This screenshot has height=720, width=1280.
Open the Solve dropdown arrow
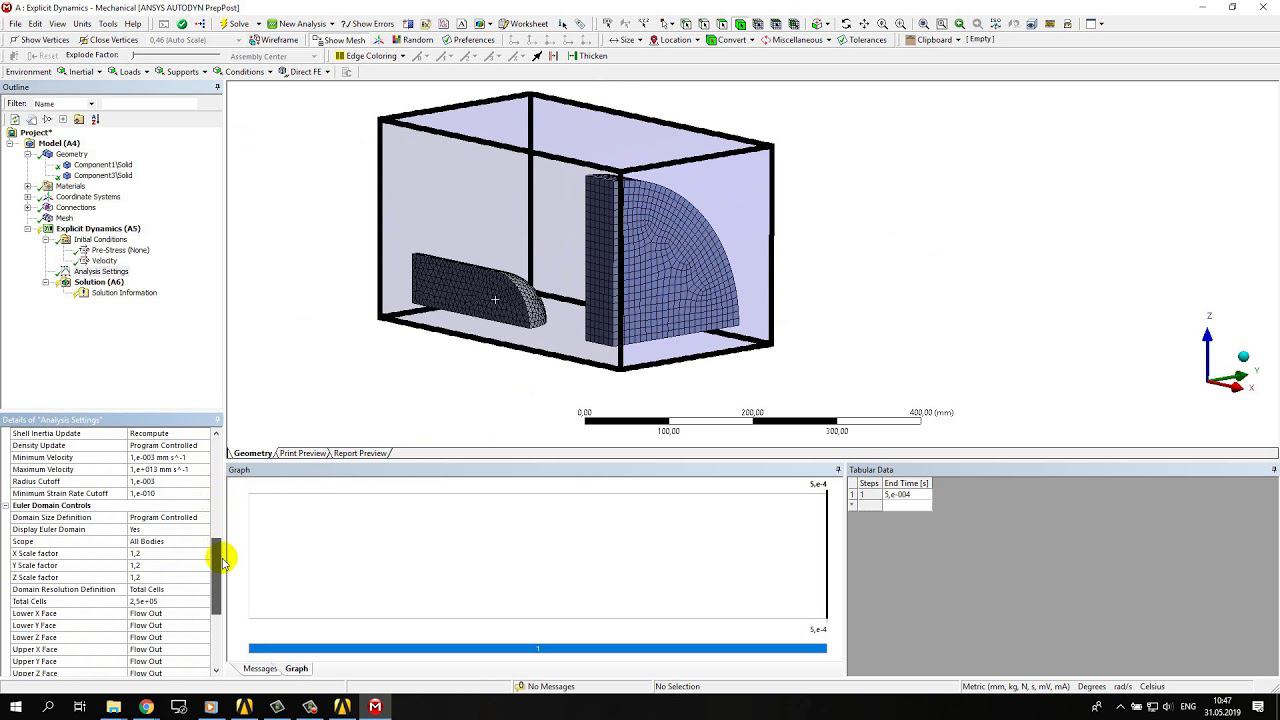tap(258, 24)
